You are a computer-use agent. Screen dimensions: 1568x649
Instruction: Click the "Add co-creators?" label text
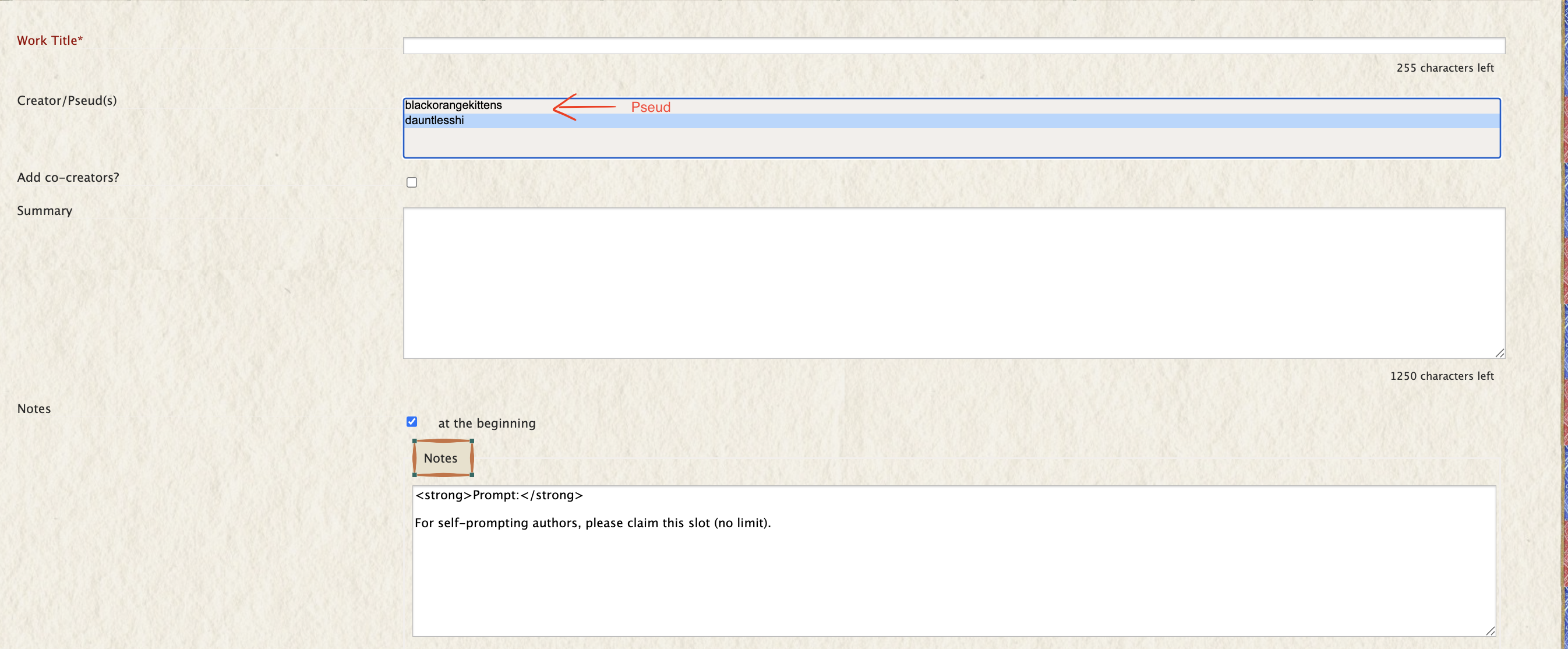click(68, 177)
